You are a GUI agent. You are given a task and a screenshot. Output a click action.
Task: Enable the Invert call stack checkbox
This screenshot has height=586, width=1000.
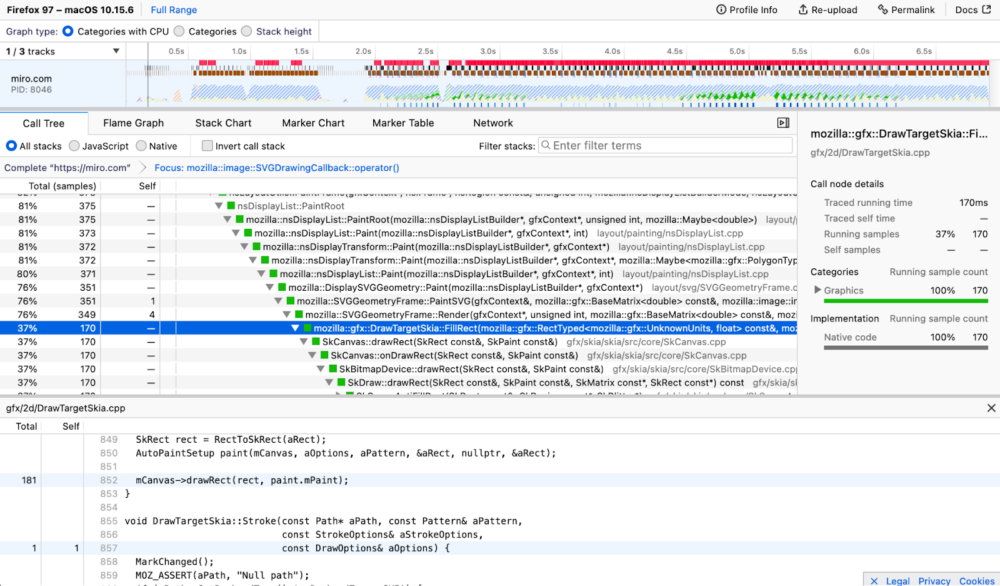(207, 146)
